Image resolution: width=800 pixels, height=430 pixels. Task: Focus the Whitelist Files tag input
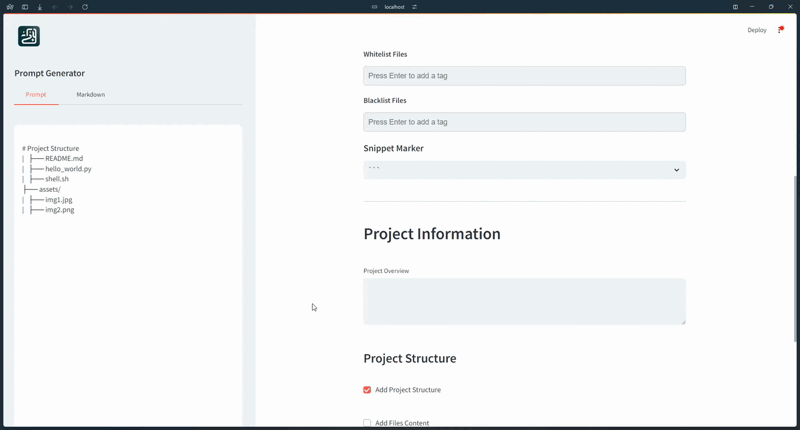click(x=524, y=76)
